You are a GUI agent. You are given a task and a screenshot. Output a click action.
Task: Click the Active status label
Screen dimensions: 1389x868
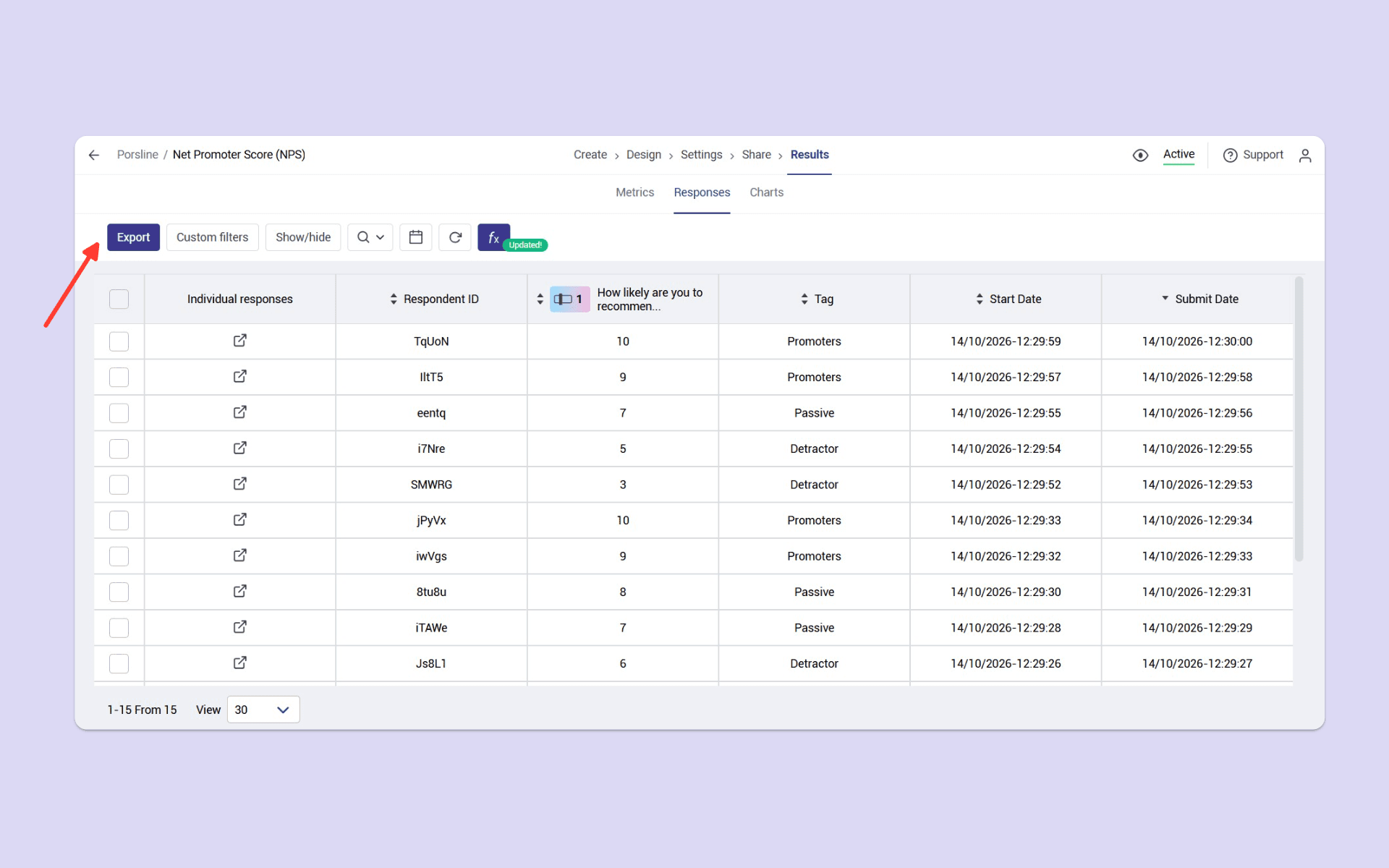pos(1178,154)
